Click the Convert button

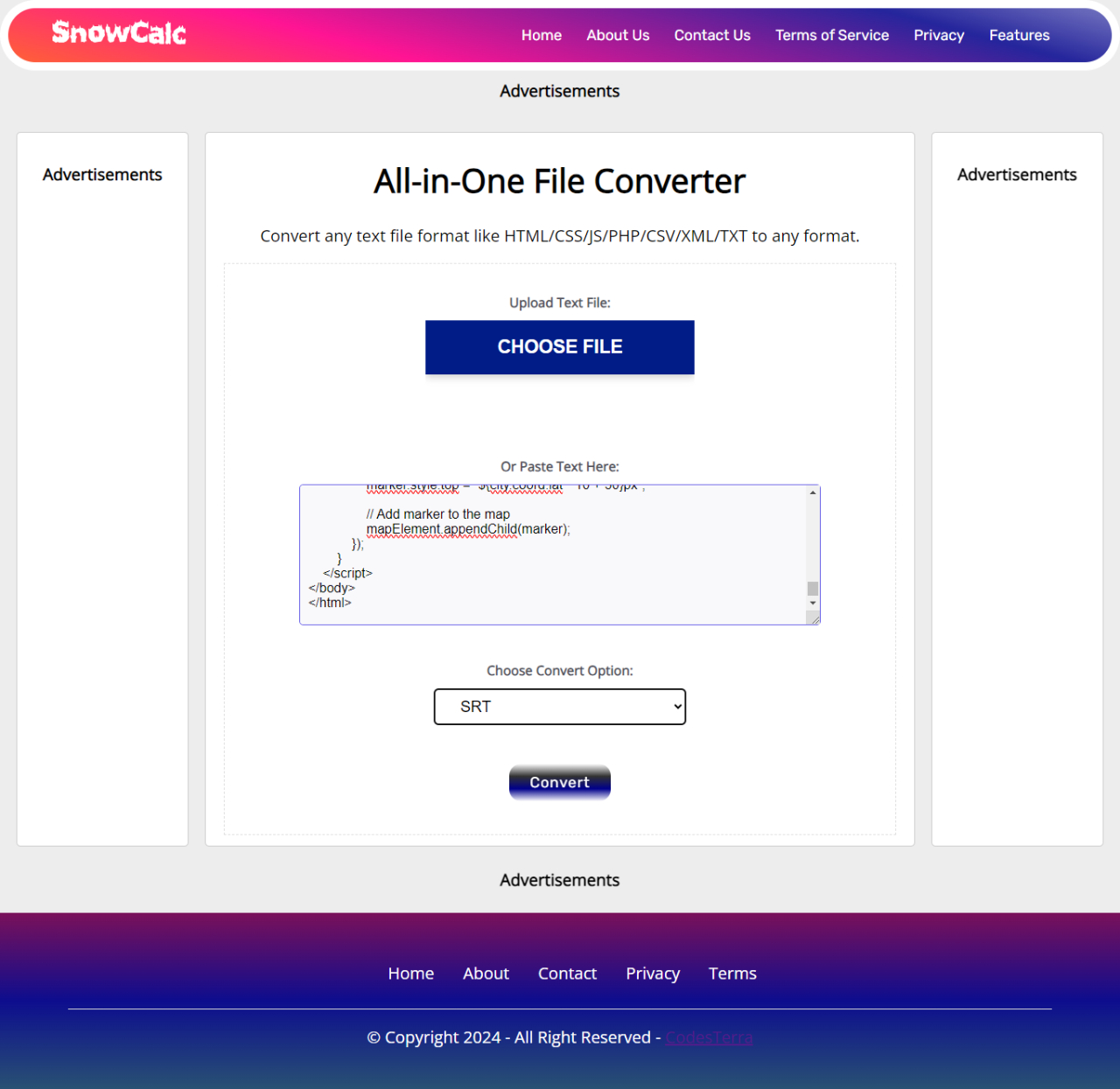pos(559,782)
